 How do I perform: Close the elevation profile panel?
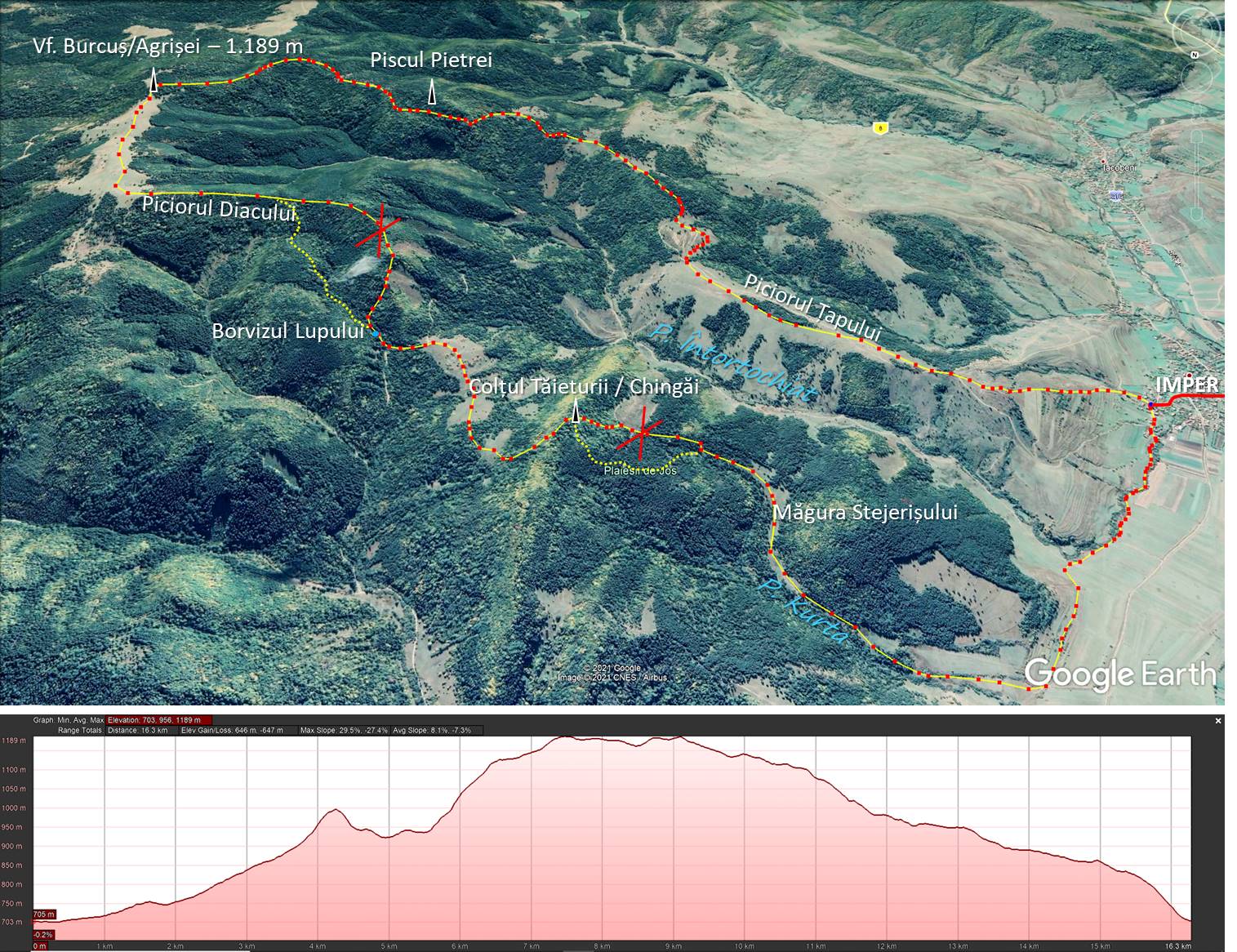click(x=1218, y=721)
